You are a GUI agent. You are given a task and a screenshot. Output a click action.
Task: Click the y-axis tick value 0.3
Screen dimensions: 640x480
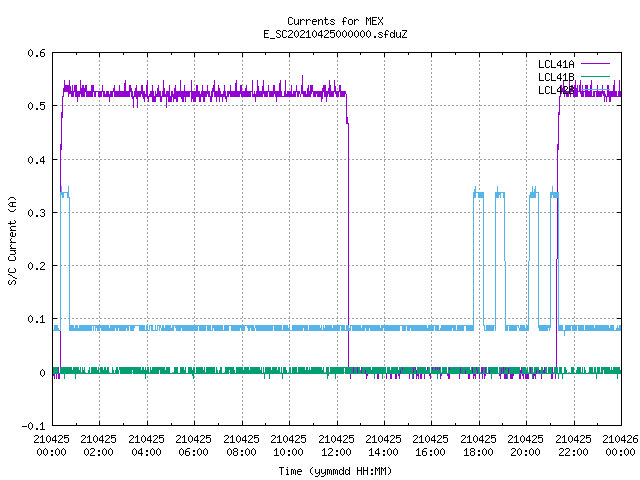[x=36, y=213]
